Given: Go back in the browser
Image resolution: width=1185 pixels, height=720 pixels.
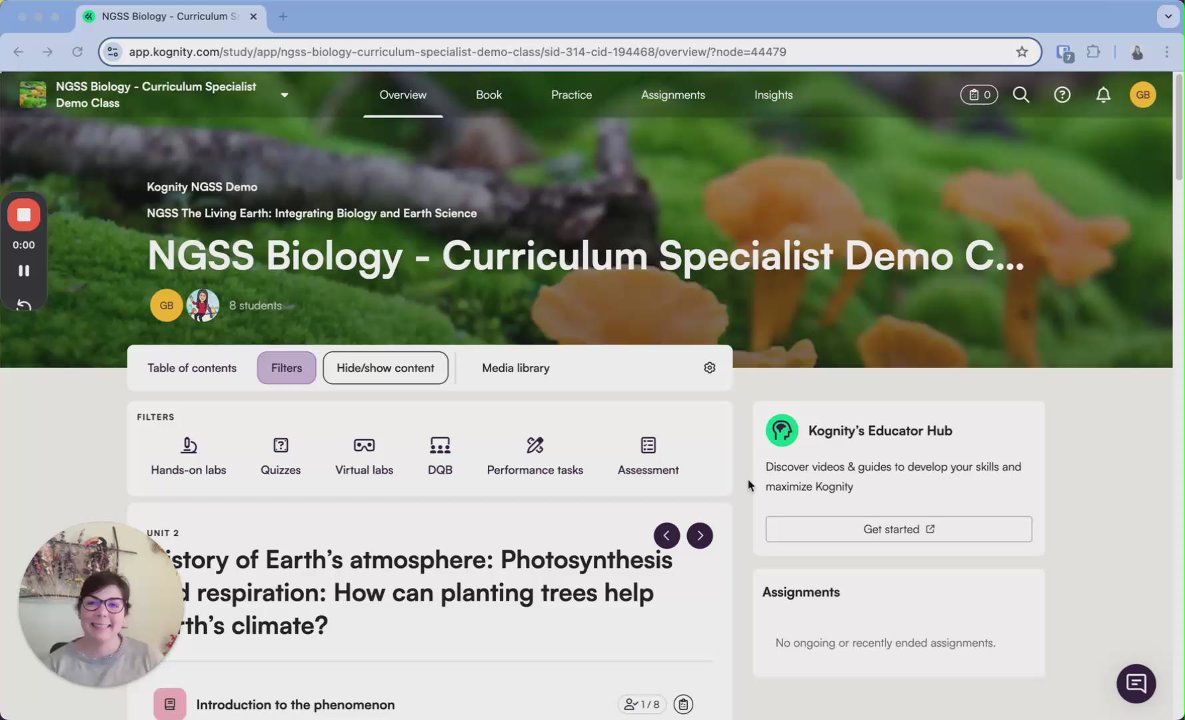Looking at the screenshot, I should [x=18, y=51].
